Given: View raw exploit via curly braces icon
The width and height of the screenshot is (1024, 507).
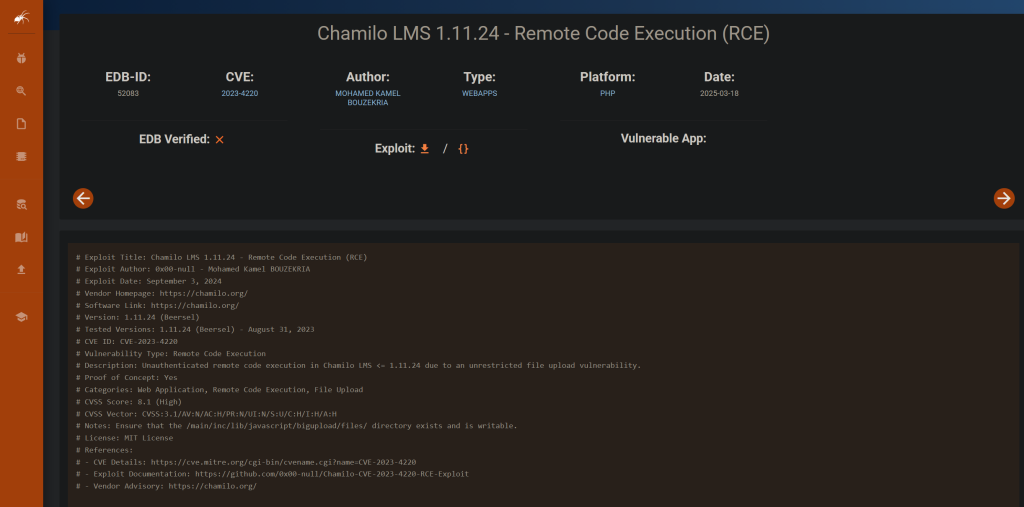Looking at the screenshot, I should 463,148.
